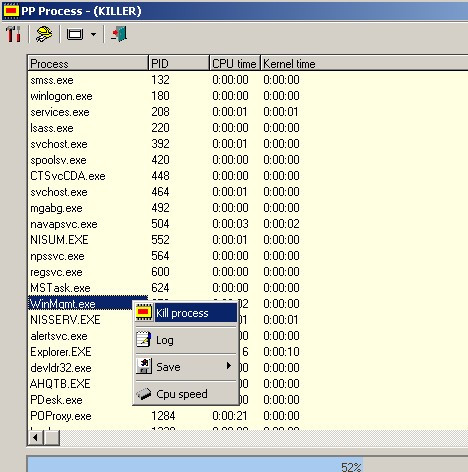
Task: Click the floppy disk icon beside Save
Action: point(144,366)
